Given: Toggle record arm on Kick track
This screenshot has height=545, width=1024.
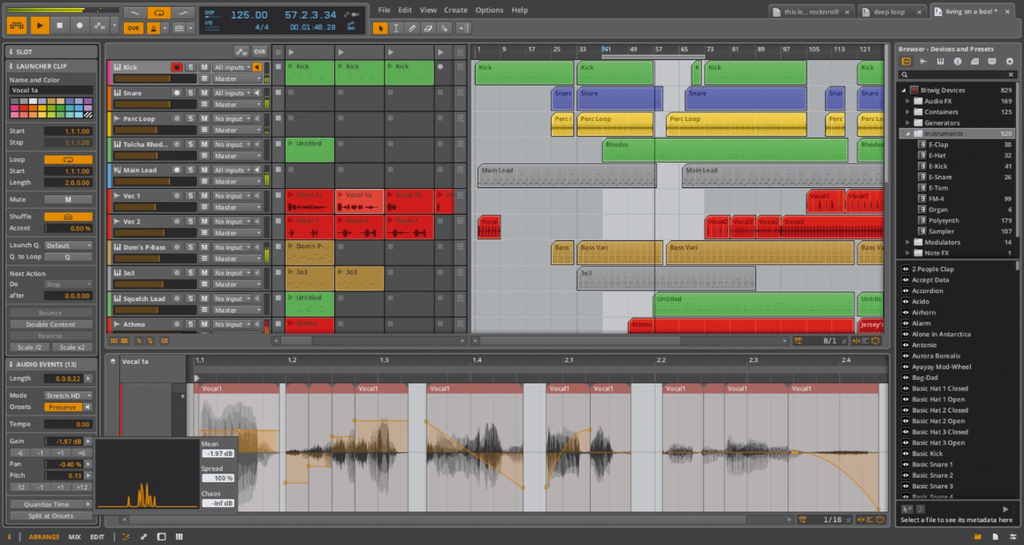Looking at the screenshot, I should point(177,67).
